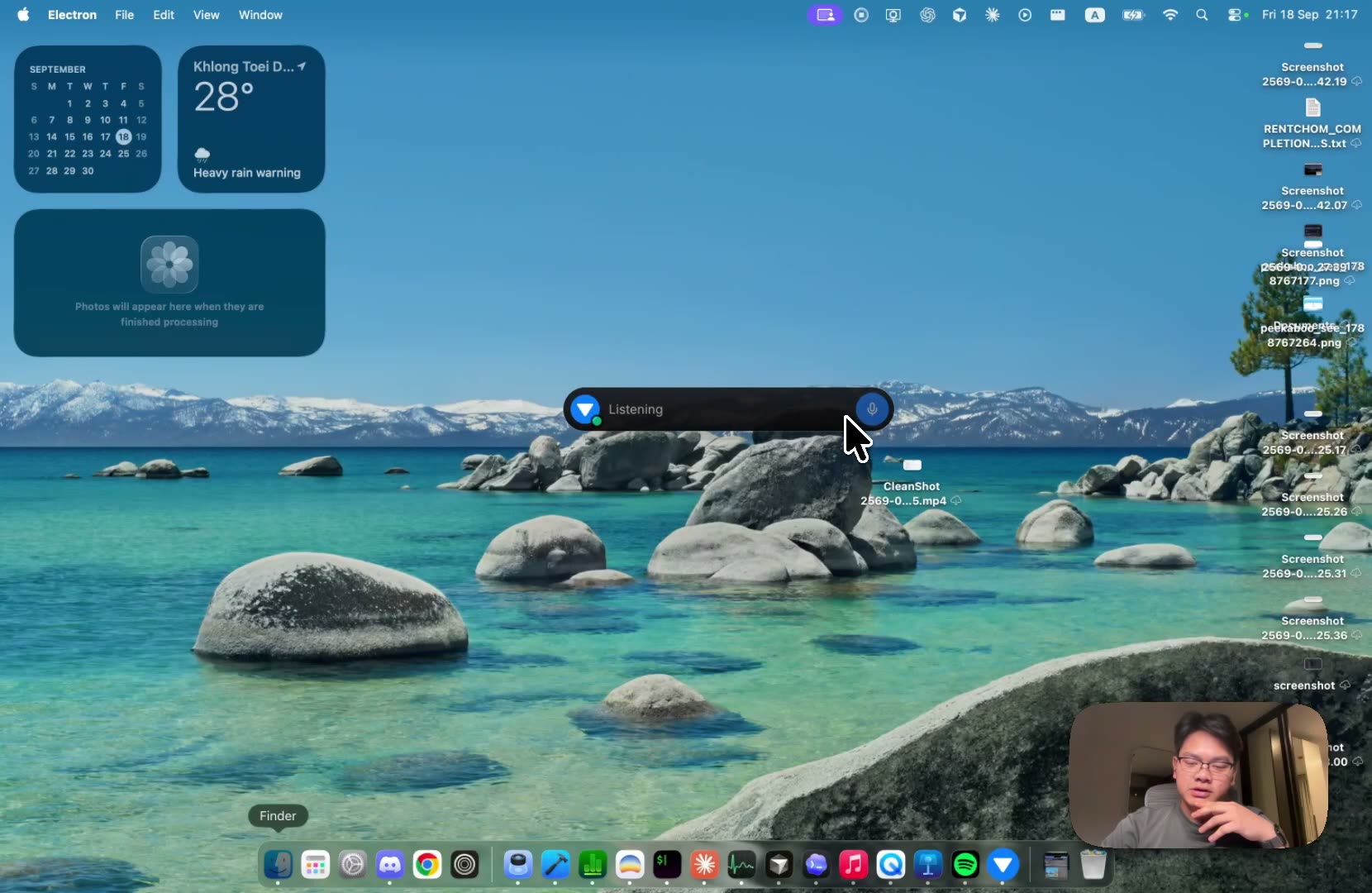The height and width of the screenshot is (893, 1372).
Task: Click the stop recording menu bar icon
Action: pos(861,15)
